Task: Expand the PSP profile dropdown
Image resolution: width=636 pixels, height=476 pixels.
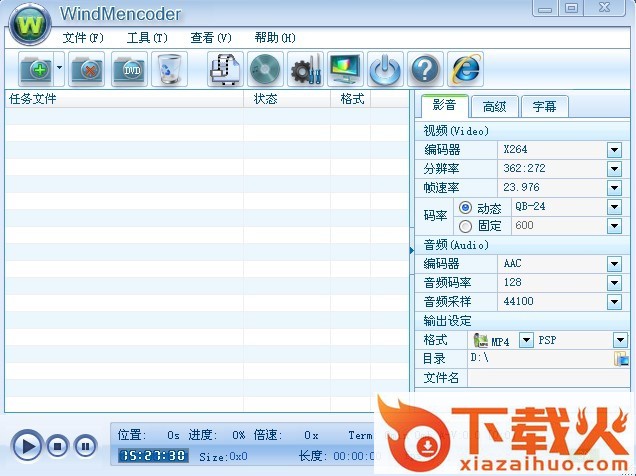Action: coord(620,340)
